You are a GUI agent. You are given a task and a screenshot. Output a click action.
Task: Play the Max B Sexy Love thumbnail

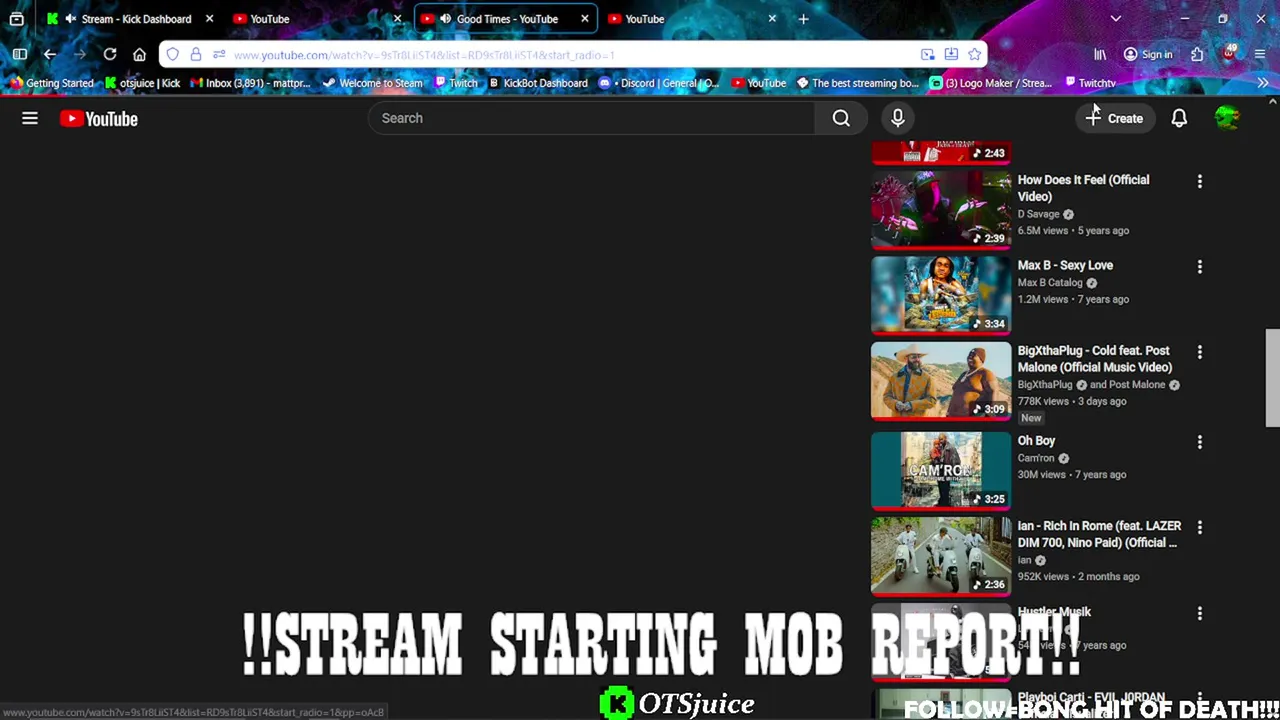click(941, 294)
